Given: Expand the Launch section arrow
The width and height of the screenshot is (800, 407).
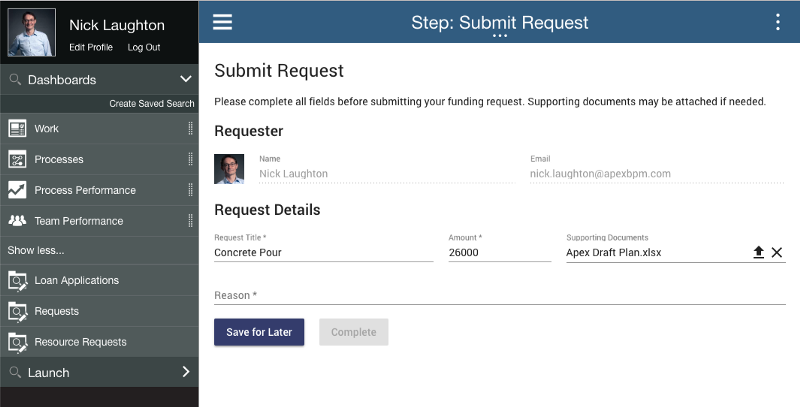Looking at the screenshot, I should [x=186, y=372].
